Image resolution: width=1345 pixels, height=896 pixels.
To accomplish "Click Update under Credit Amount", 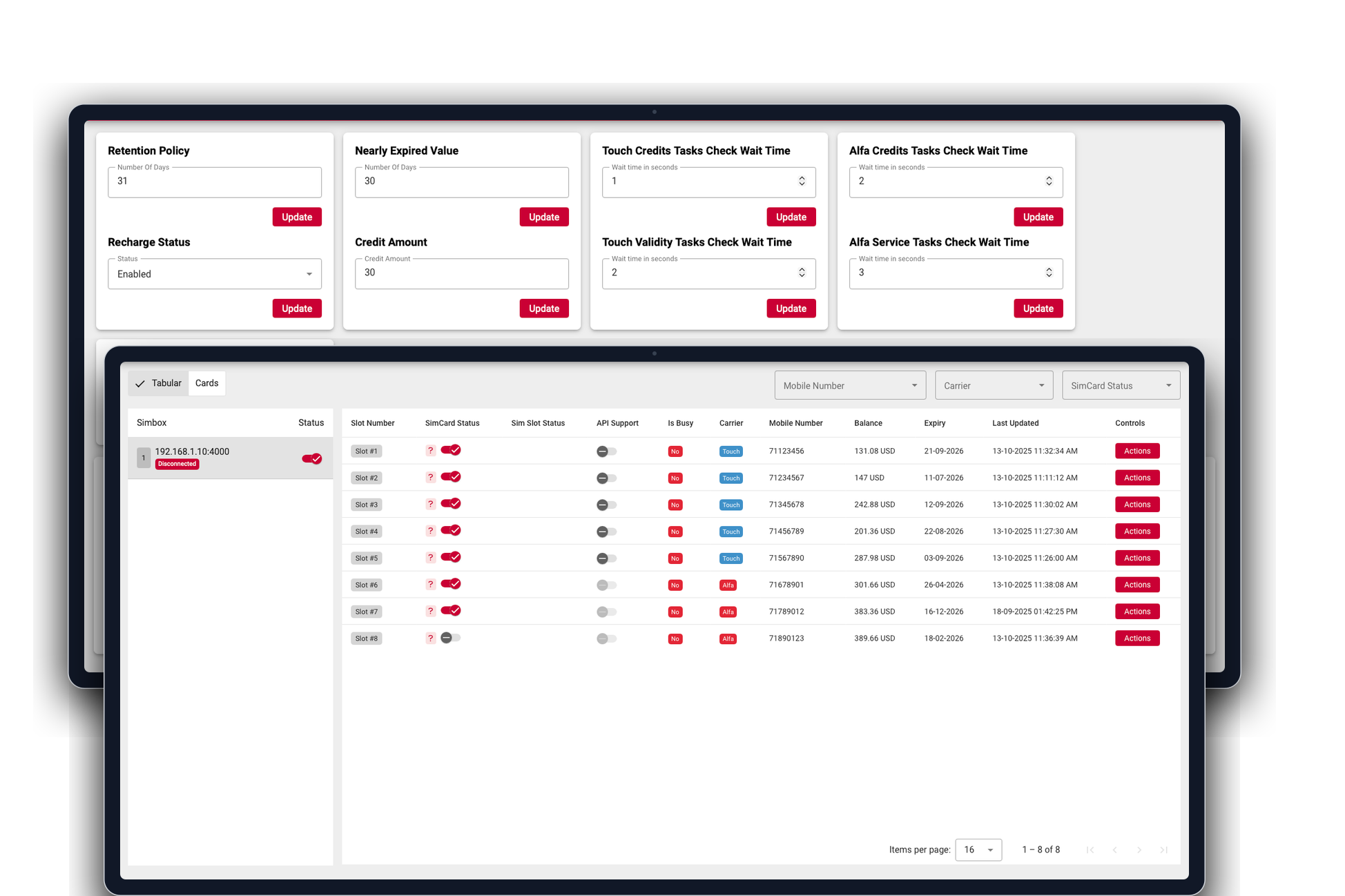I will (544, 309).
